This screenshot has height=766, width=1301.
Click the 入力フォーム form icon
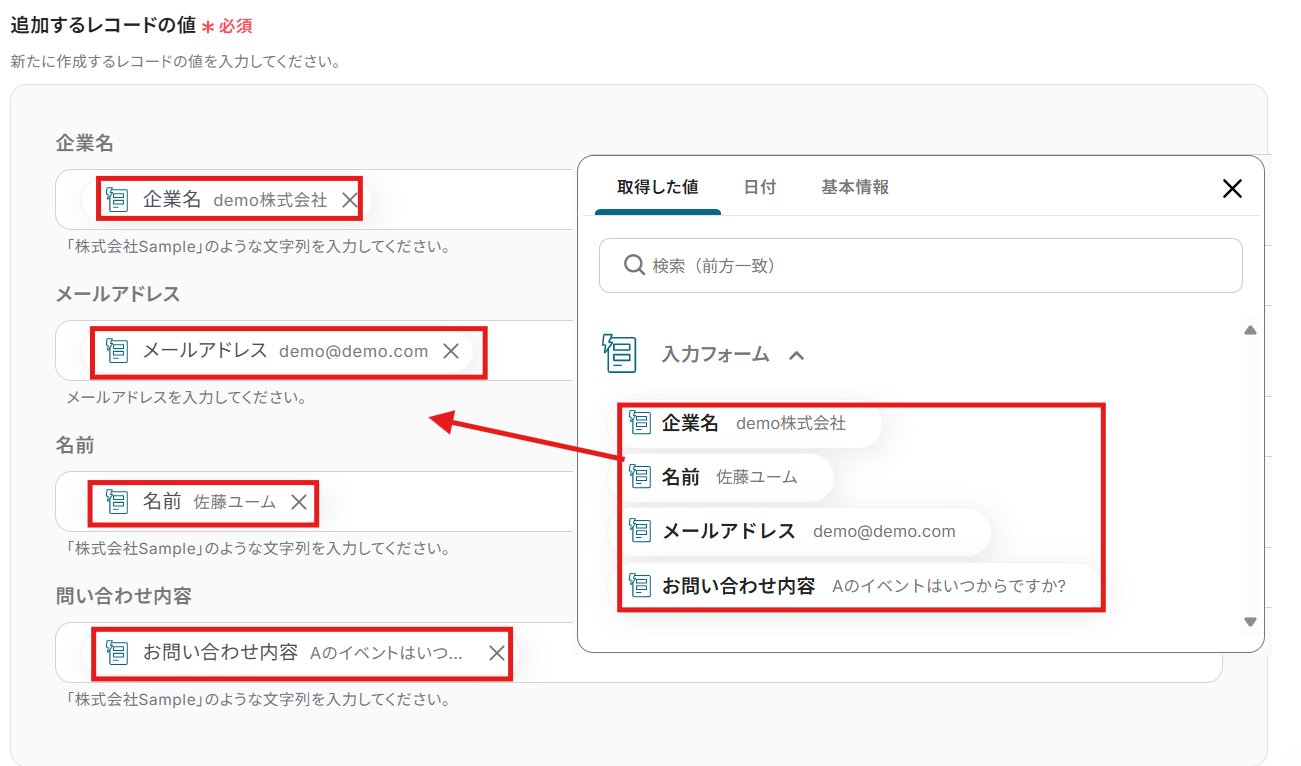pos(619,353)
